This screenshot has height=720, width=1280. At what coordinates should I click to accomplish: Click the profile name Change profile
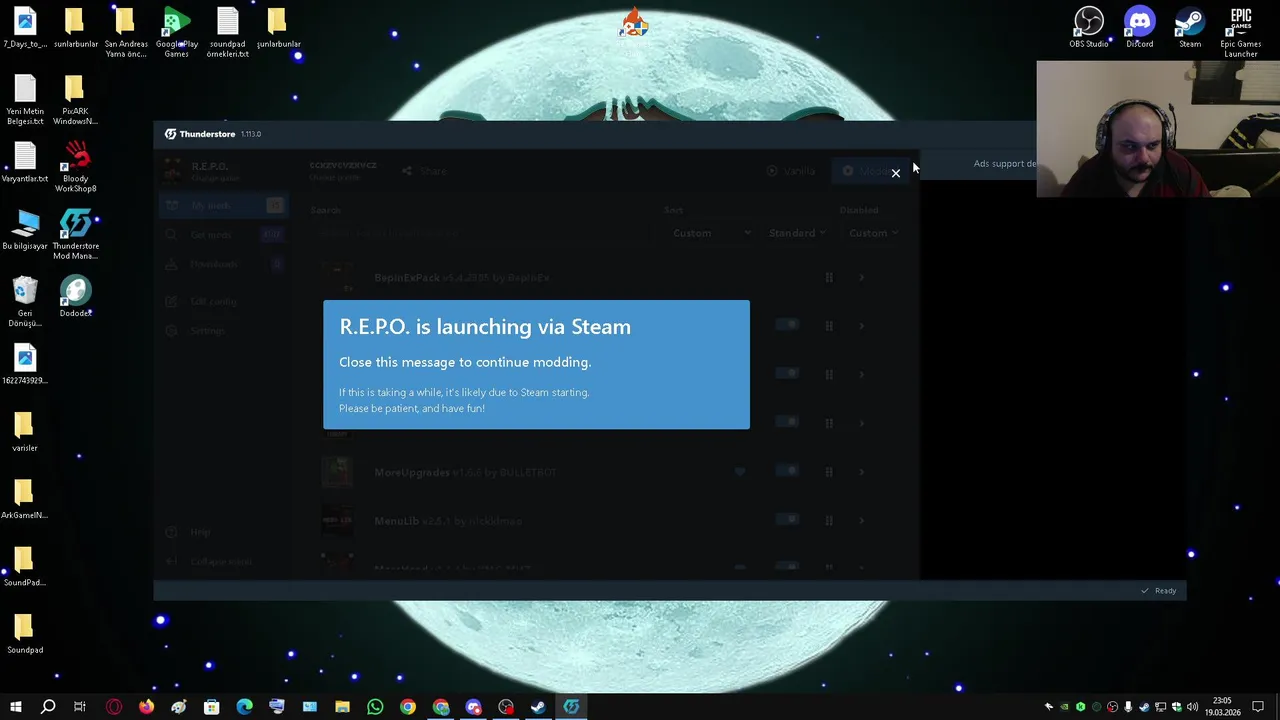[343, 171]
